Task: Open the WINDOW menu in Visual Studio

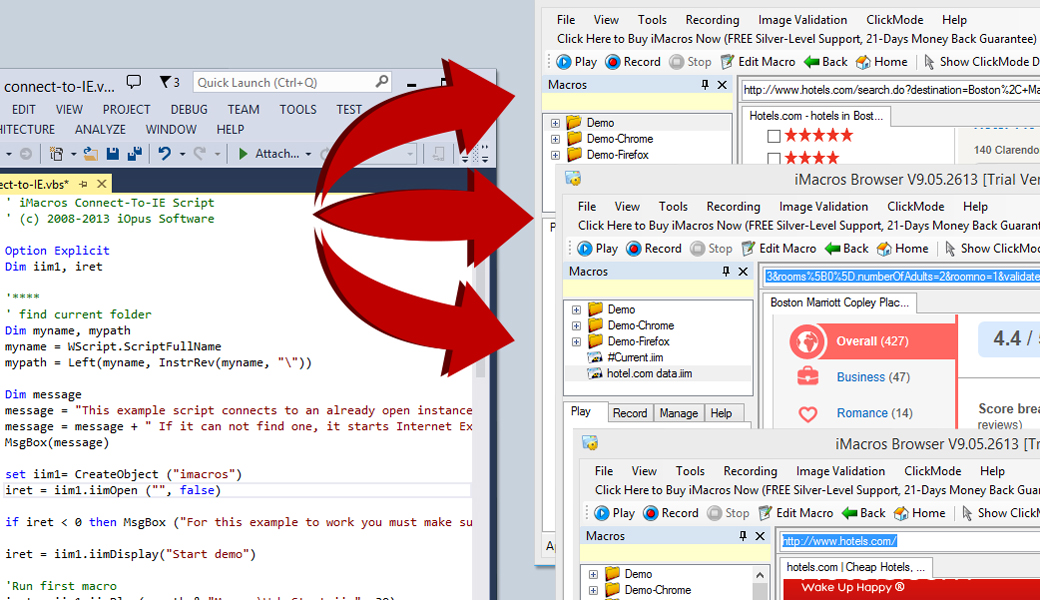Action: click(171, 129)
